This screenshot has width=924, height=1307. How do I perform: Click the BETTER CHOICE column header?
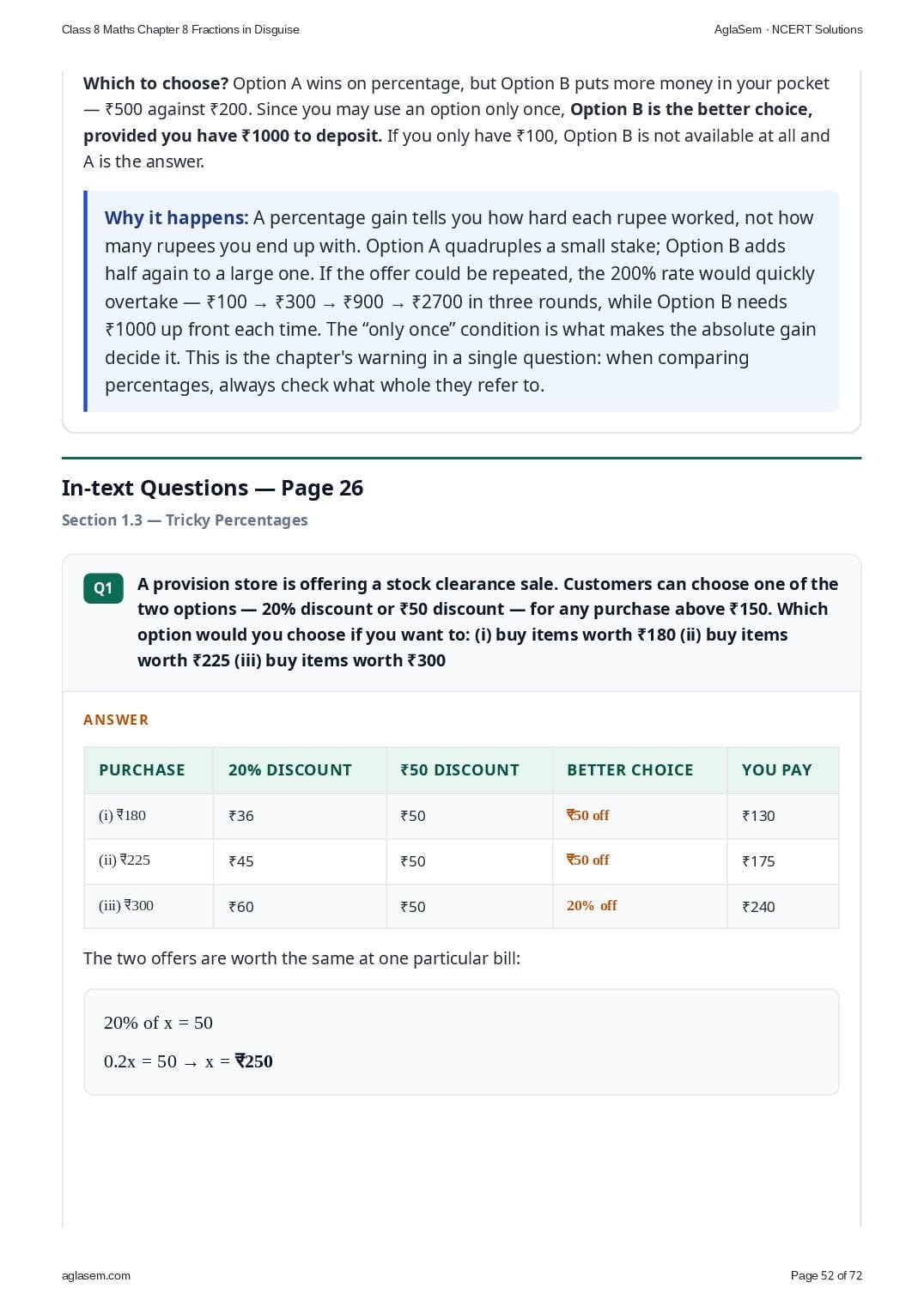pyautogui.click(x=629, y=770)
